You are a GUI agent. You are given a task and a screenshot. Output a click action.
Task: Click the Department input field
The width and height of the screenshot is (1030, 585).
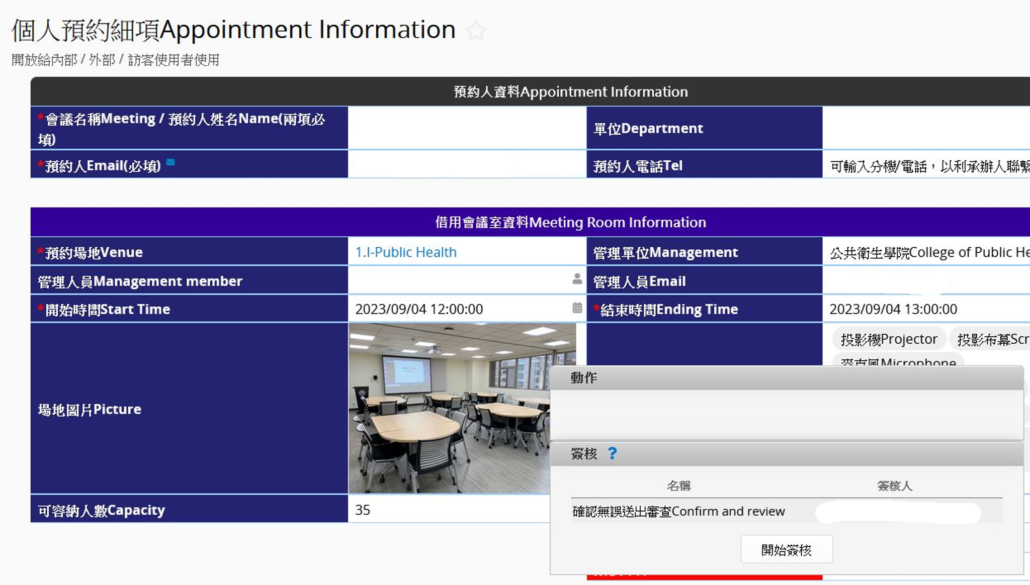pyautogui.click(x=926, y=128)
